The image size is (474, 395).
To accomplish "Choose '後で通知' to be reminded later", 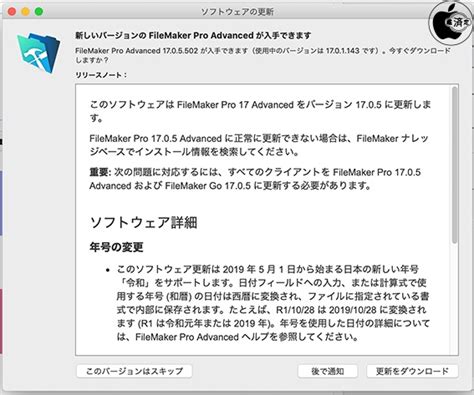I will [x=327, y=371].
